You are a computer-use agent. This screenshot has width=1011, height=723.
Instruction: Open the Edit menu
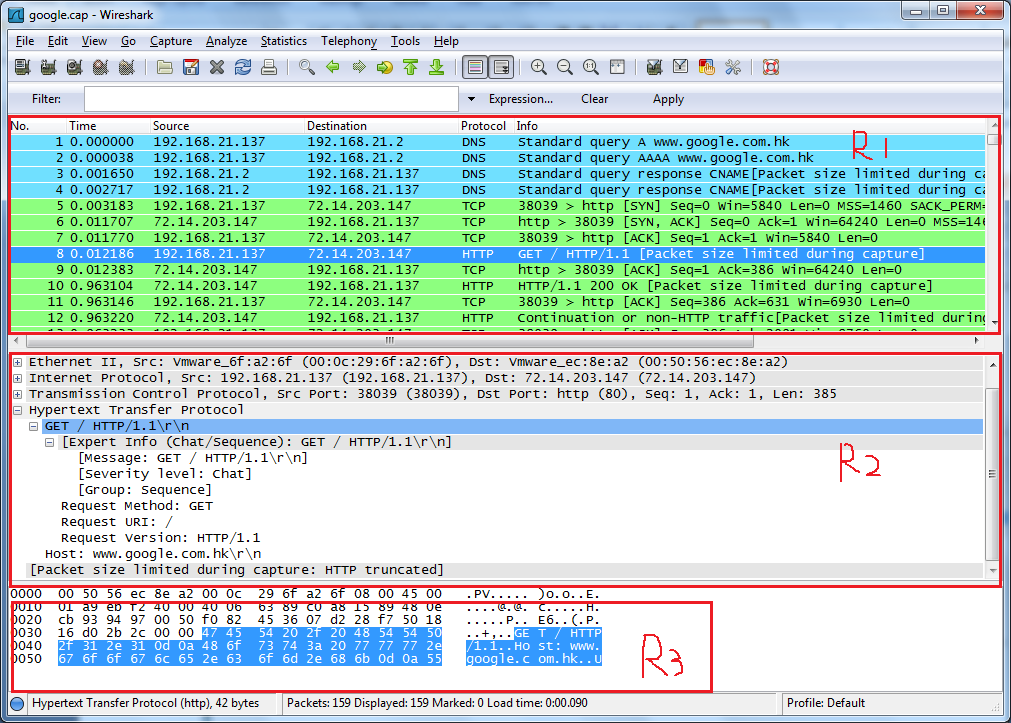[57, 41]
